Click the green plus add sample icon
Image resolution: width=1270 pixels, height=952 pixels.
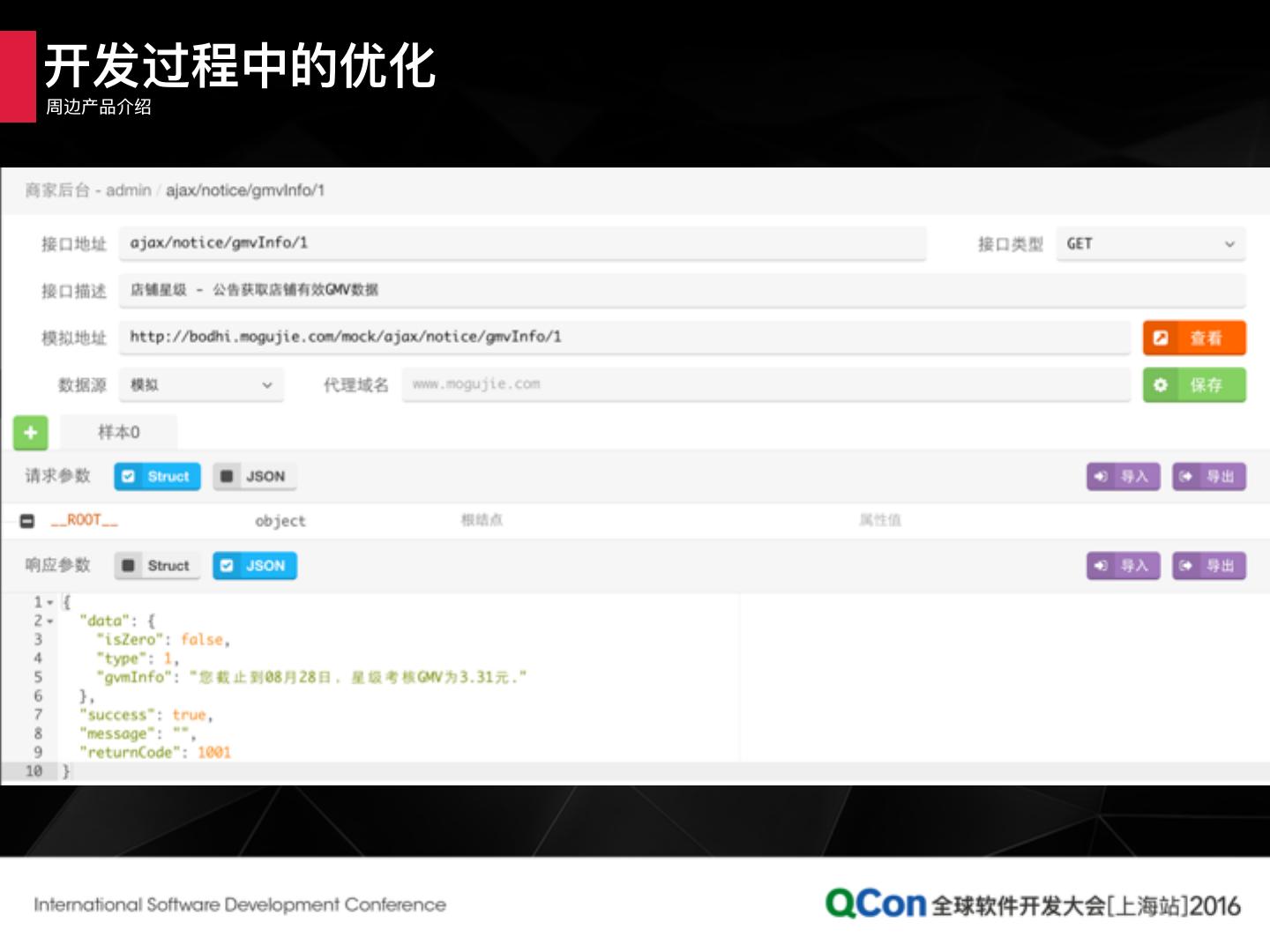click(x=30, y=433)
